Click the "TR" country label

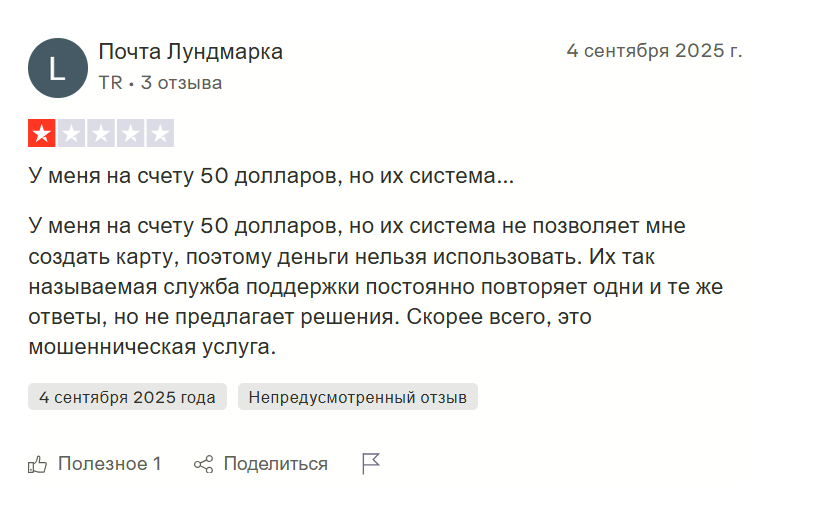(x=110, y=83)
